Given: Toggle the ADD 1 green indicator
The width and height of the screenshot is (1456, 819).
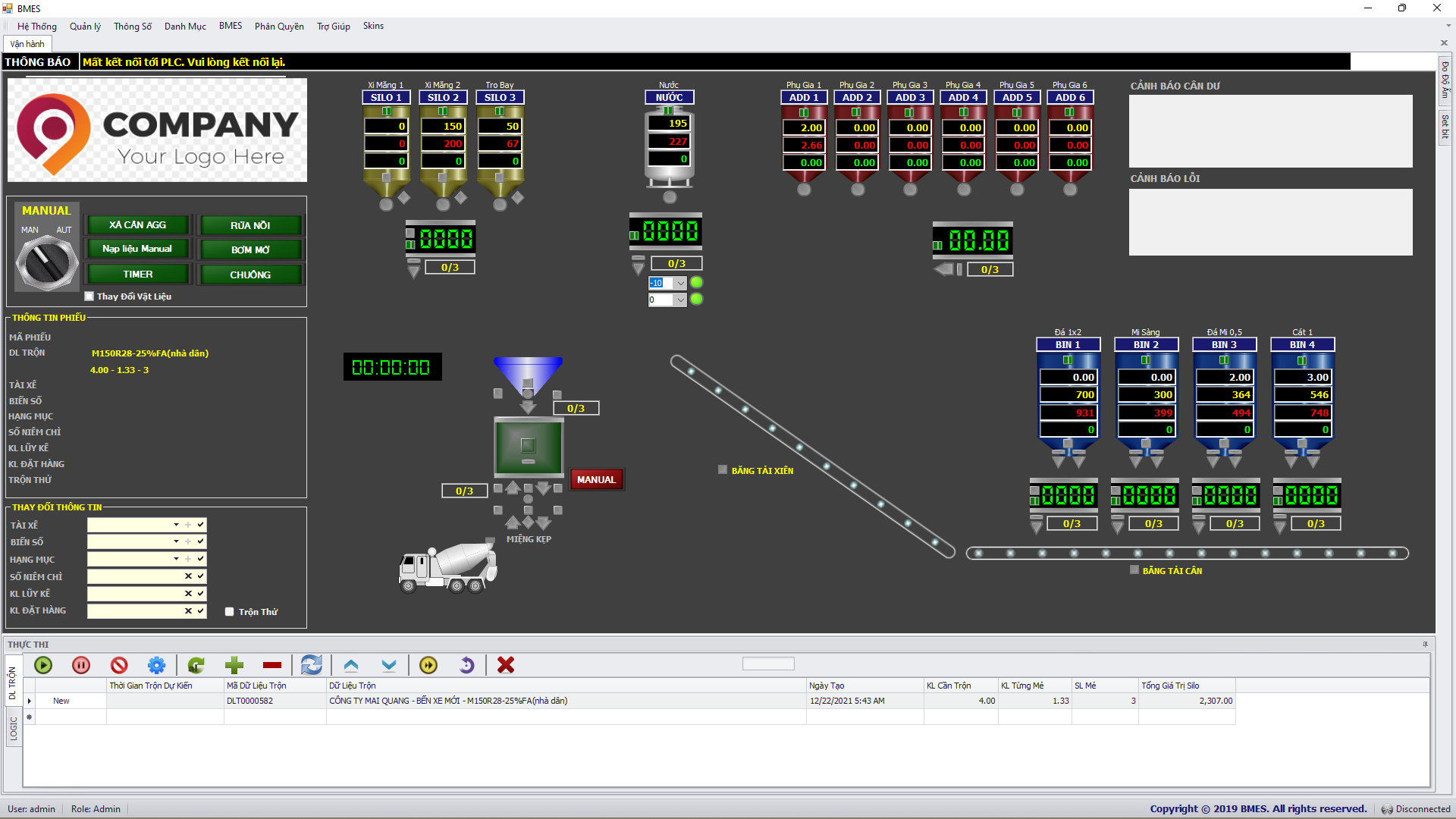Looking at the screenshot, I should [x=804, y=112].
